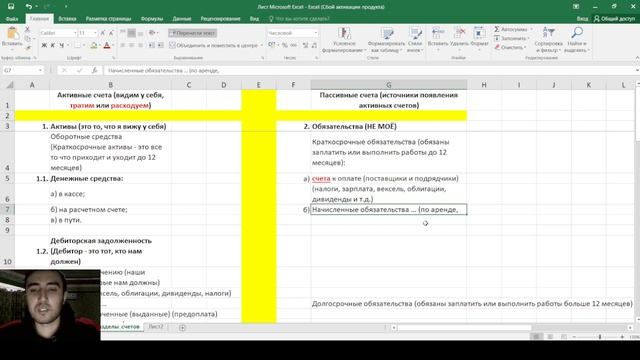Screen dimensions: 640x360
Task: Open the number format (Числовой) dropdown
Action: tap(316, 33)
